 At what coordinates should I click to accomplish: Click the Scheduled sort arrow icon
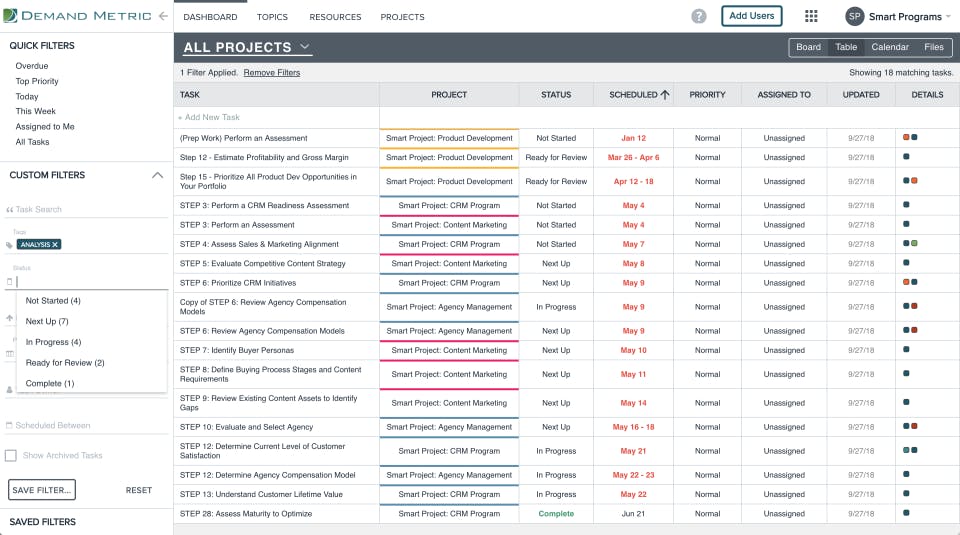(x=665, y=95)
